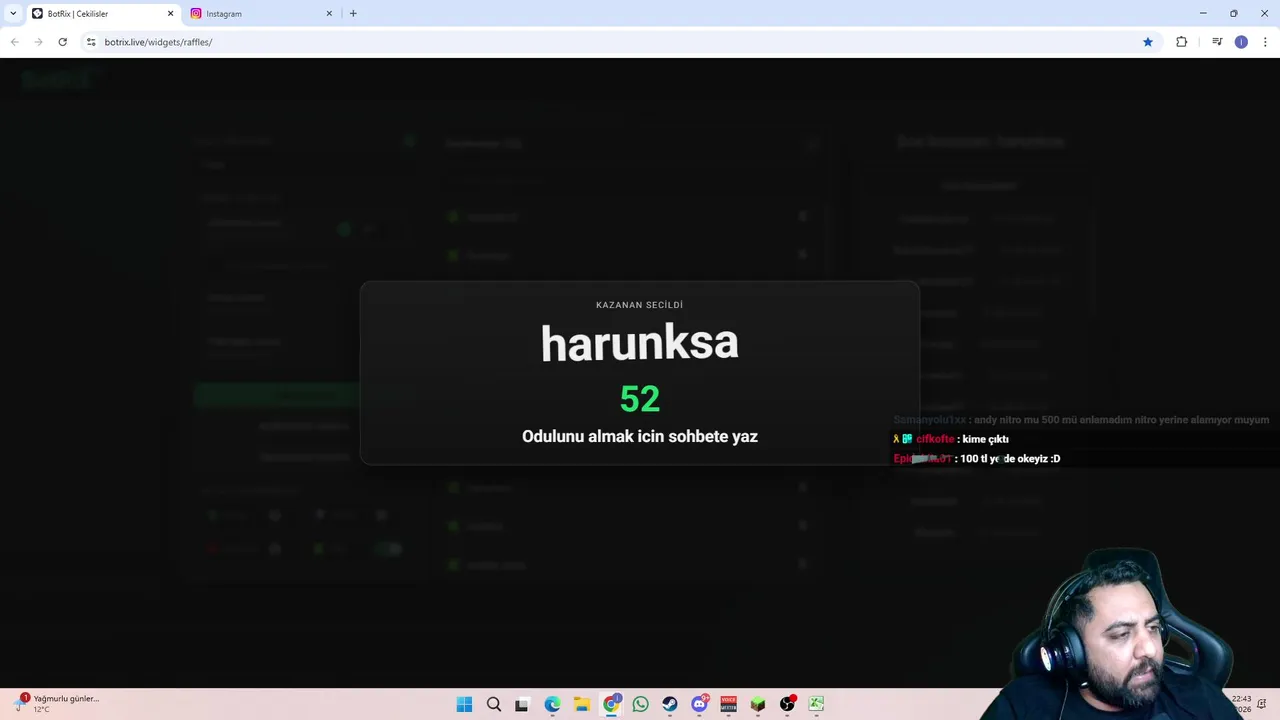This screenshot has width=1280, height=720.
Task: Toggle the bookmark star for this page
Action: pos(1148,42)
